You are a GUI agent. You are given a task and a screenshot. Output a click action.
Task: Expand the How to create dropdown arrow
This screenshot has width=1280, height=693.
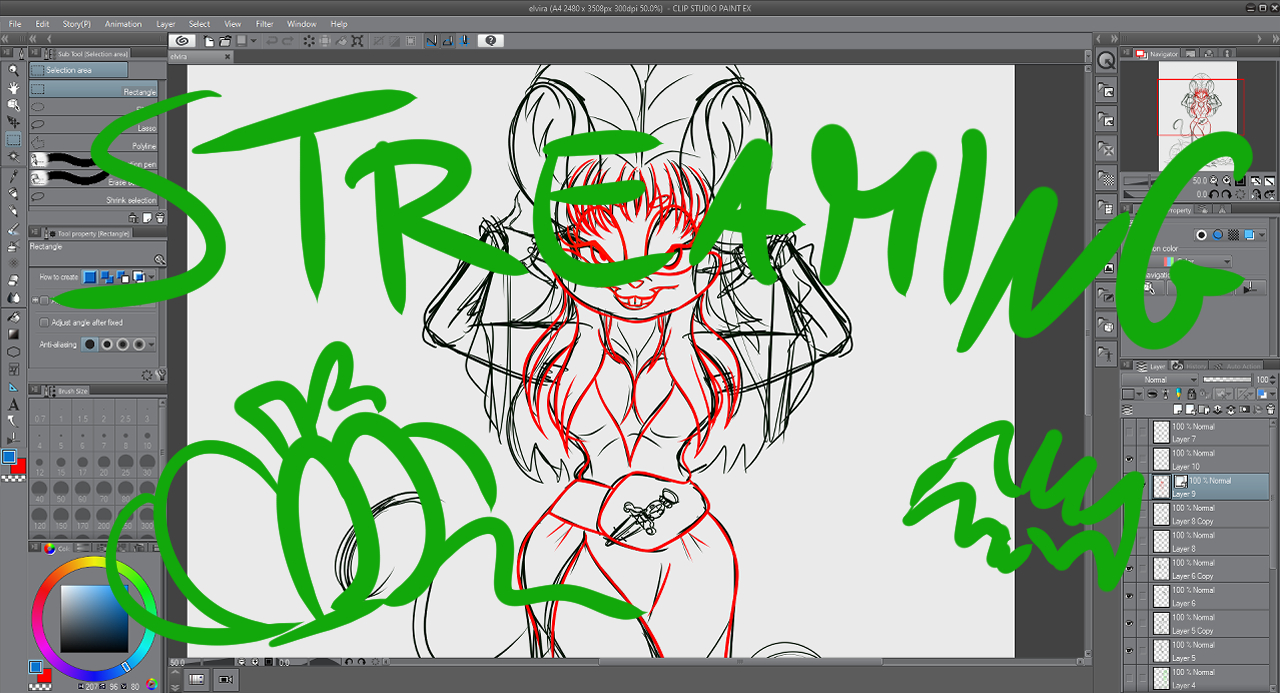point(151,277)
